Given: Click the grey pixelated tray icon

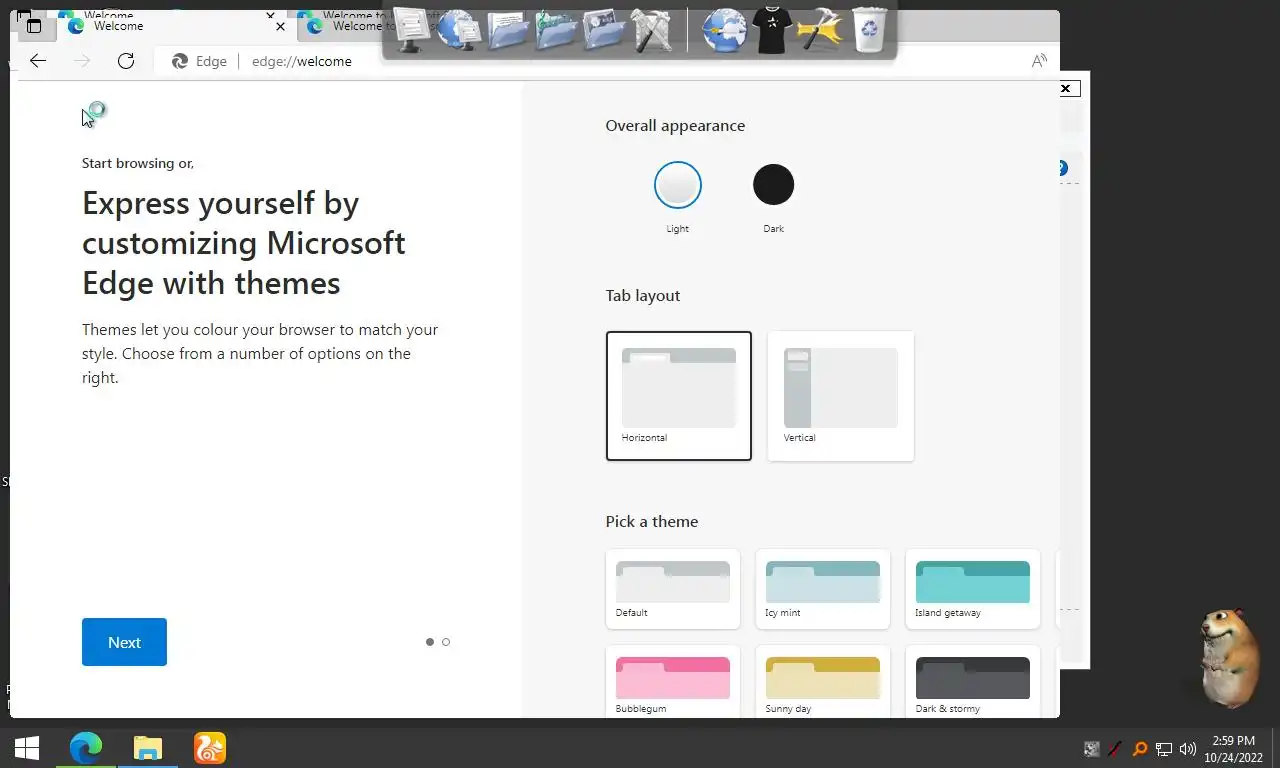Looking at the screenshot, I should 1092,749.
